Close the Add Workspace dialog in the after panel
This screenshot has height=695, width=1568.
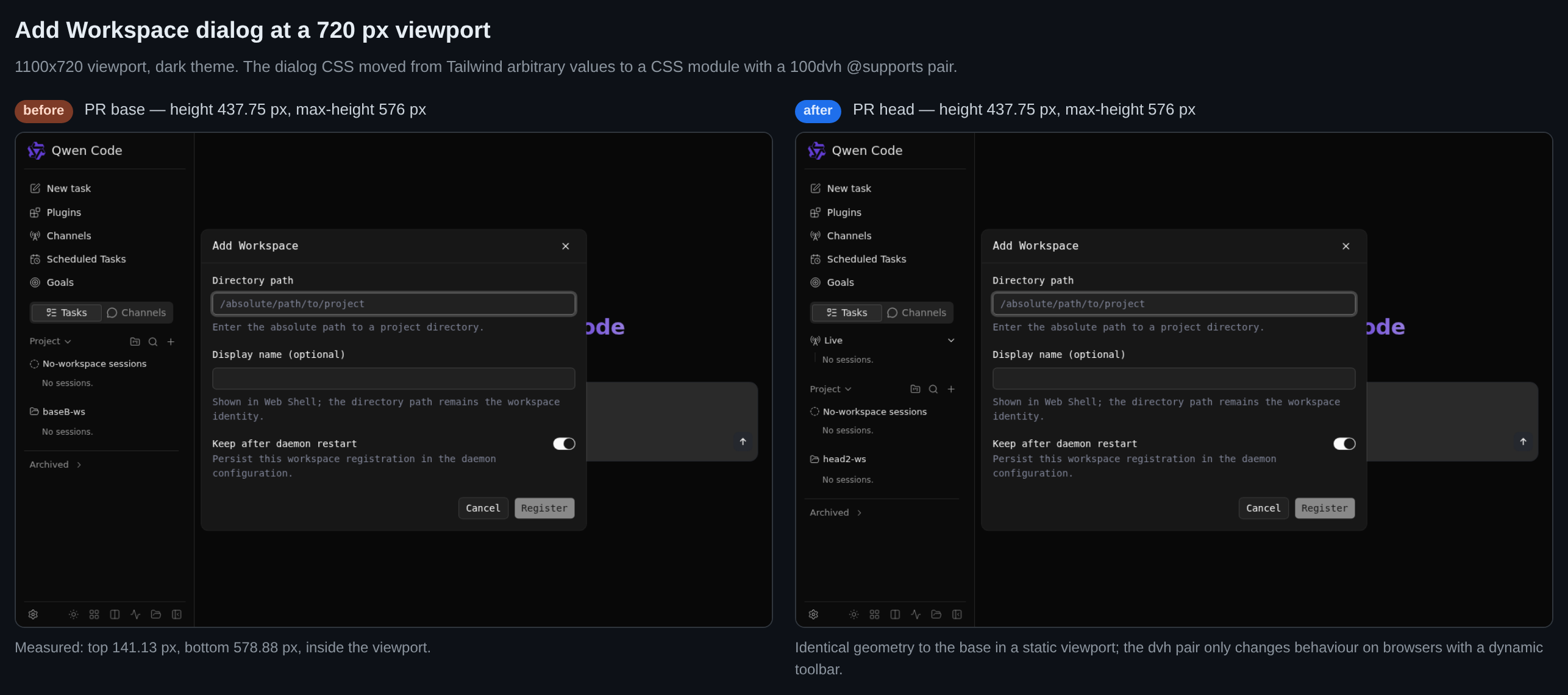pyautogui.click(x=1346, y=246)
